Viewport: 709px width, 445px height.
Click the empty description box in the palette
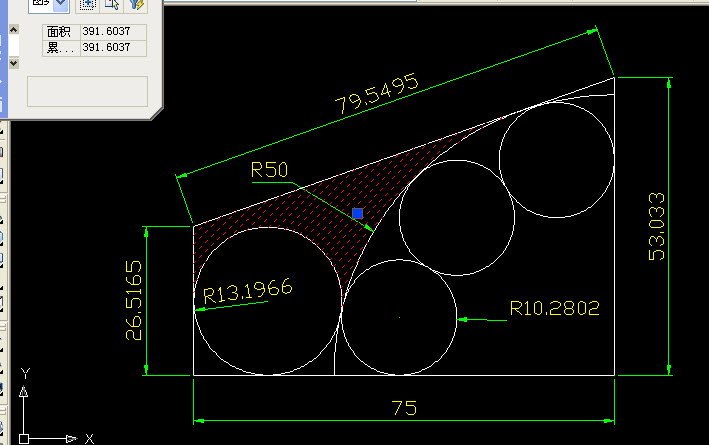click(87, 91)
